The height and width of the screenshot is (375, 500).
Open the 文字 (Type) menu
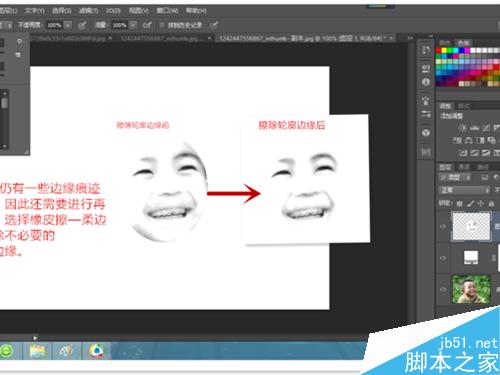(35, 11)
